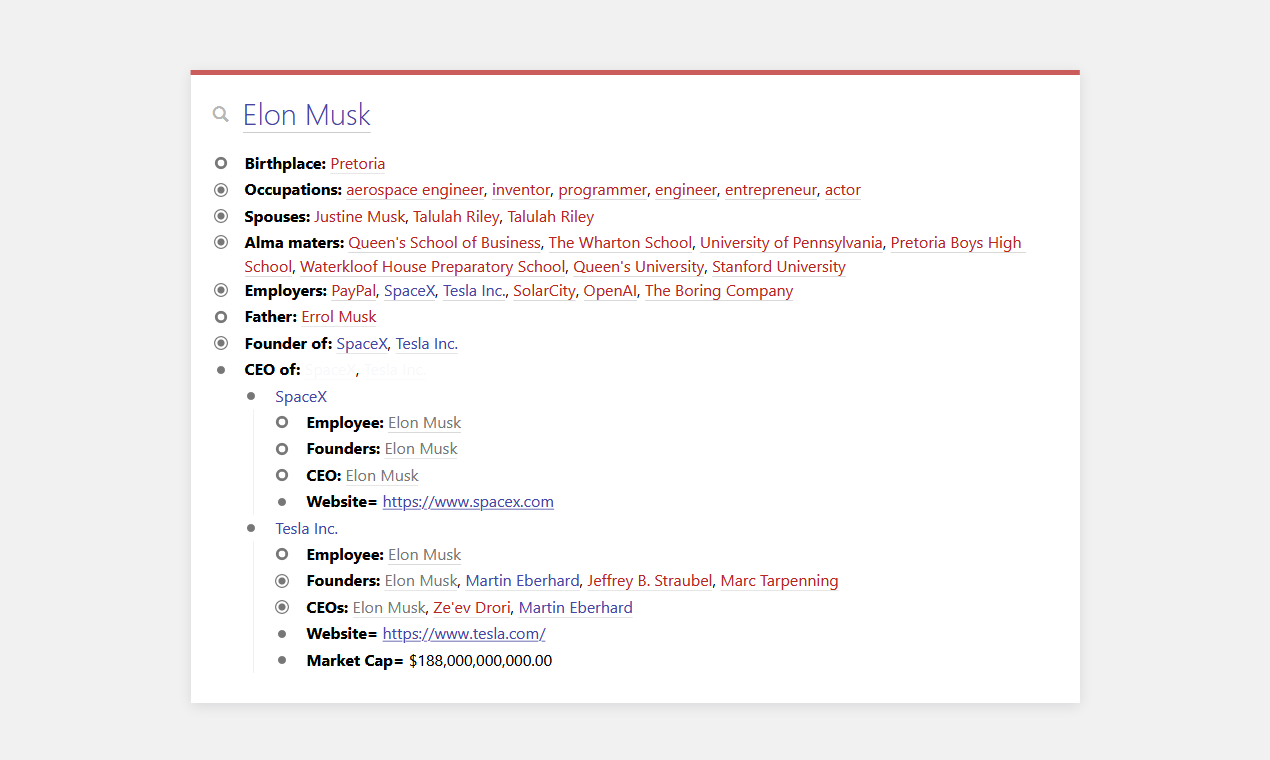Click Martin Eberhard in the CEOs row

click(576, 608)
